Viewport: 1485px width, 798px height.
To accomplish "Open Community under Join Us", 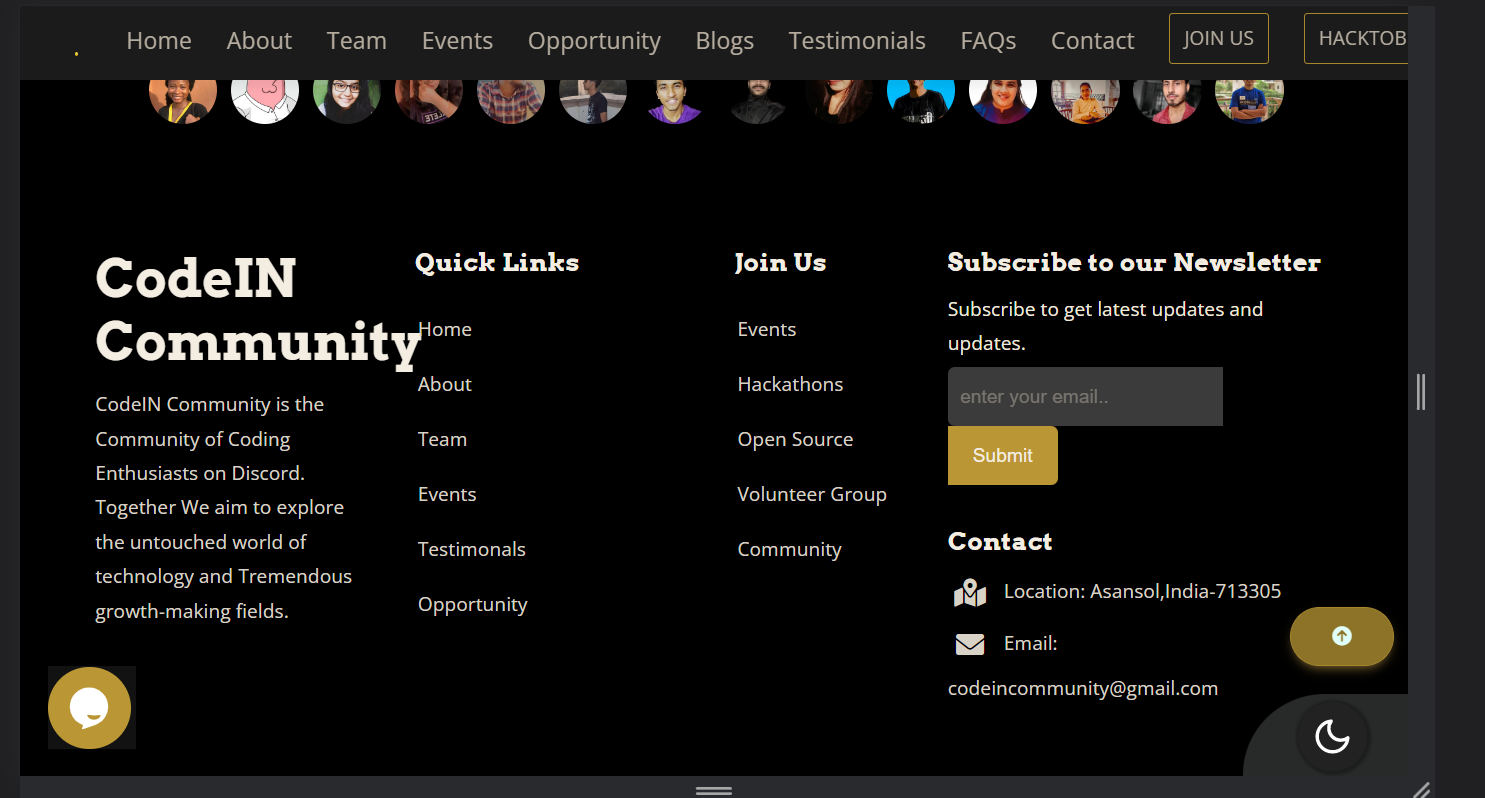I will pos(789,549).
